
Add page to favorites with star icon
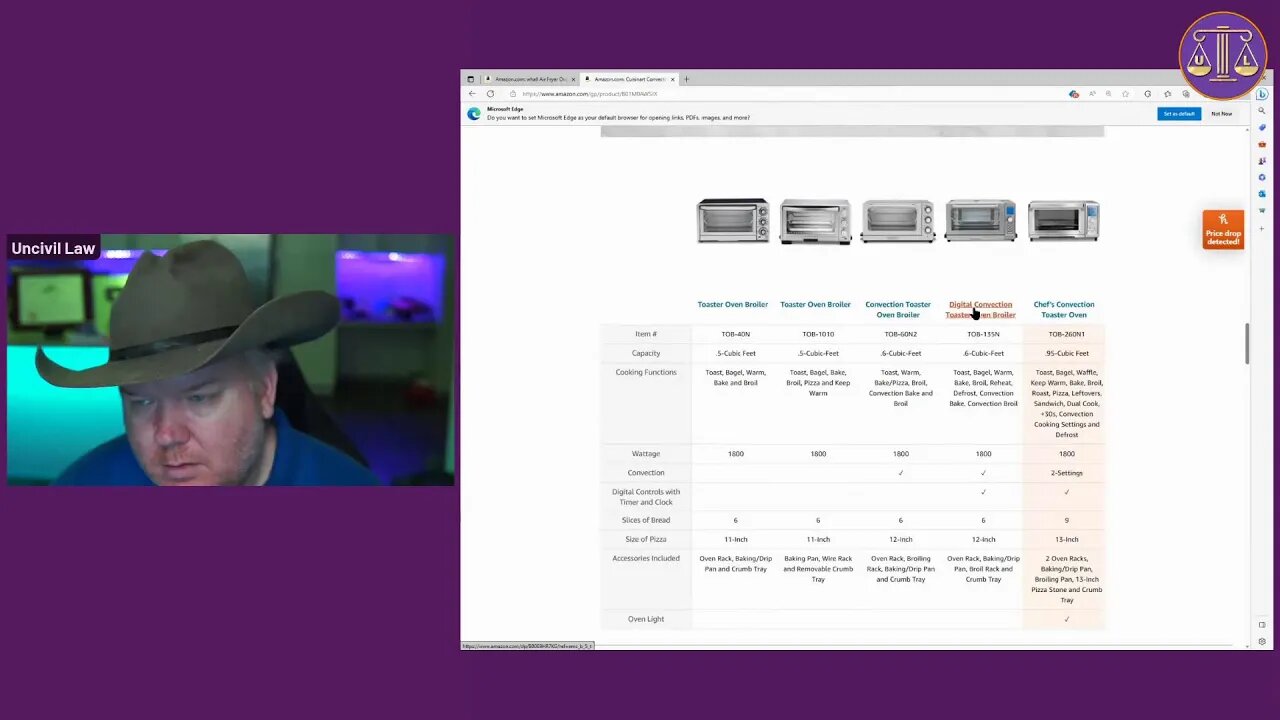pos(1125,94)
